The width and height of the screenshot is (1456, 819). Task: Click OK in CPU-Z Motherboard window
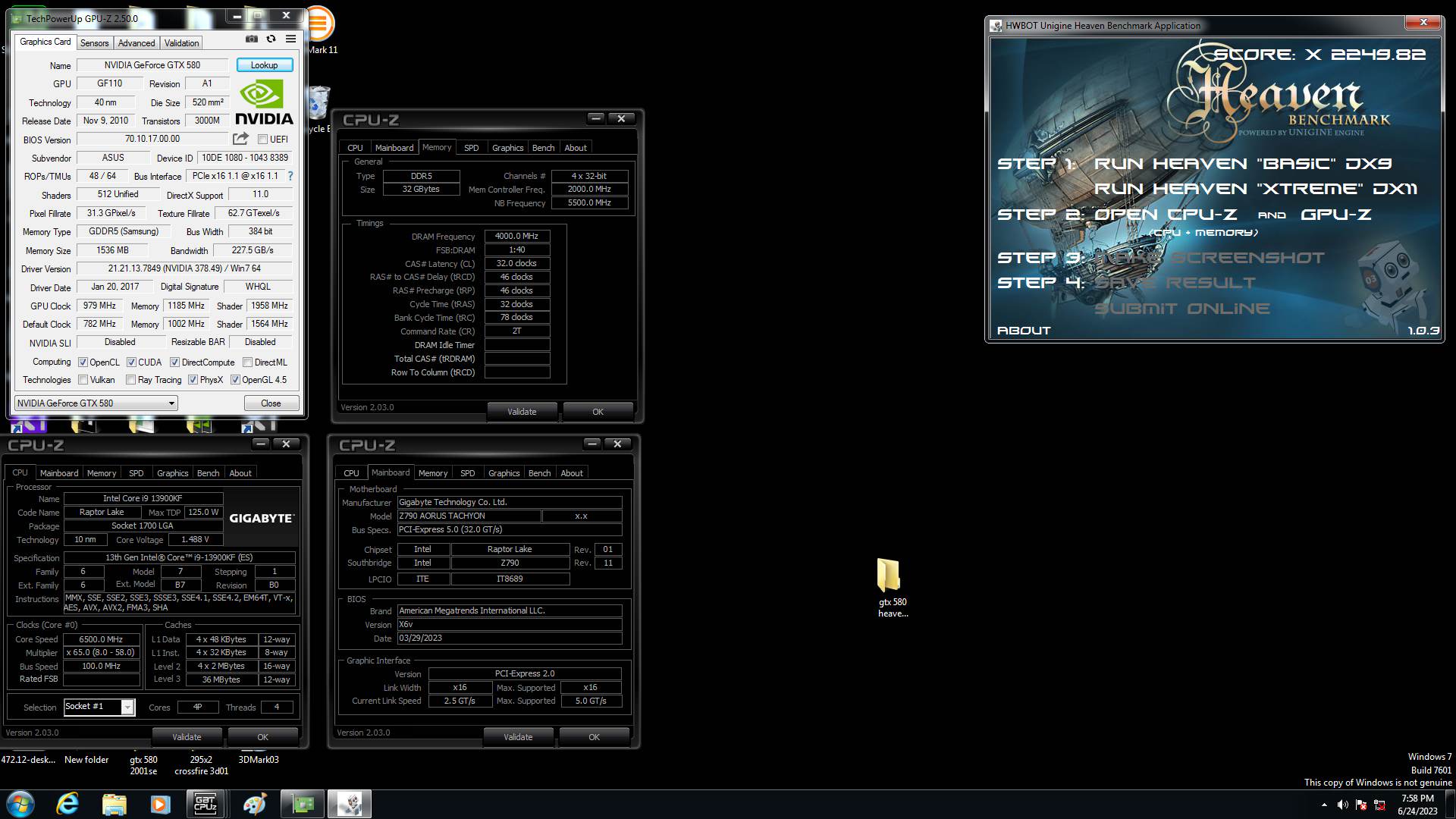pos(594,737)
